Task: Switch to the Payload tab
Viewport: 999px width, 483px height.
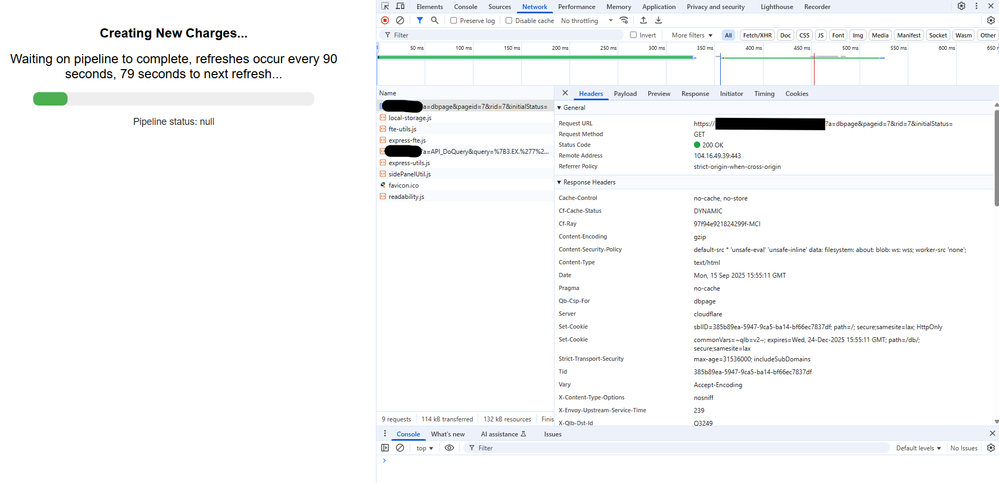Action: pos(625,93)
